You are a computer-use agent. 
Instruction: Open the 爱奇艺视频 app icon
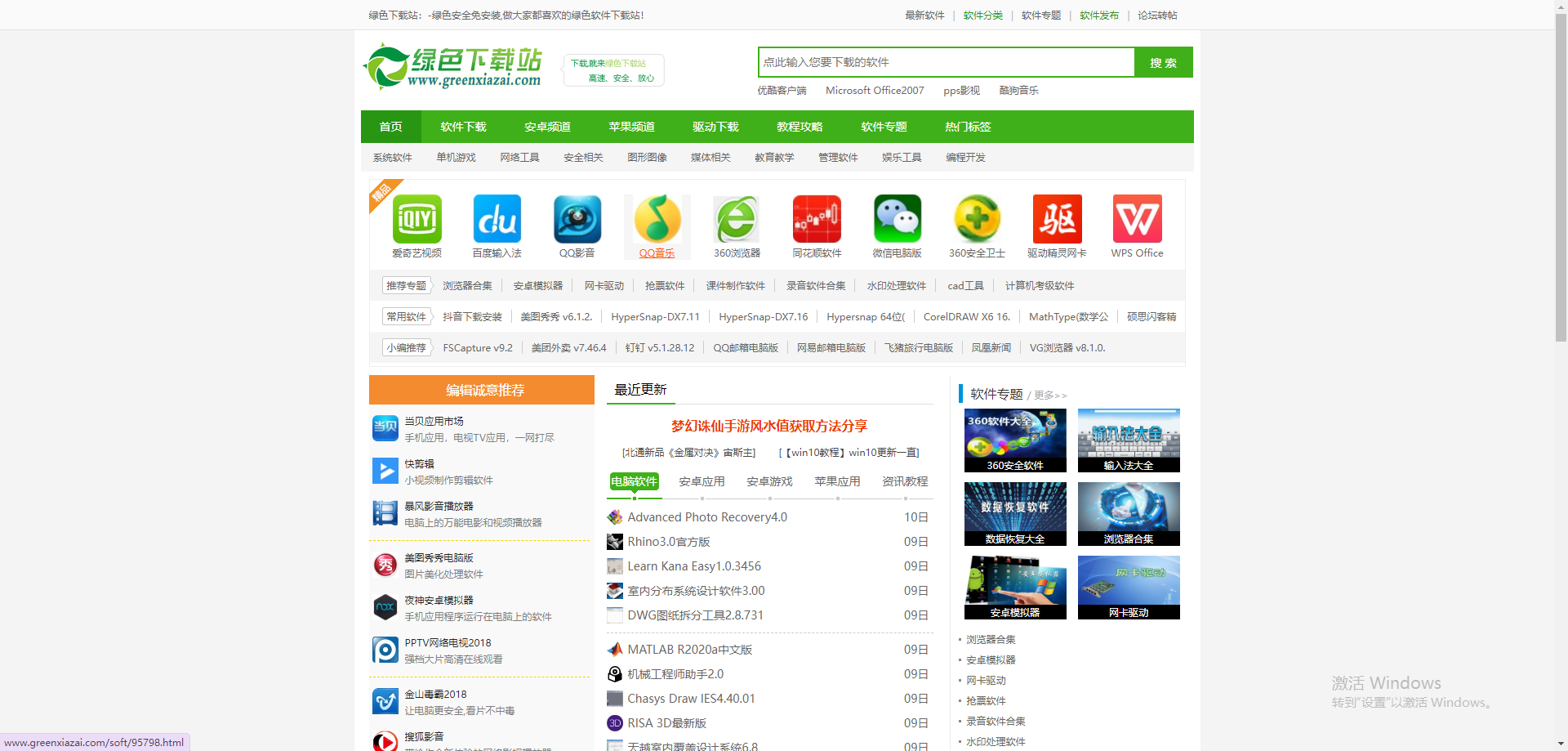click(417, 219)
